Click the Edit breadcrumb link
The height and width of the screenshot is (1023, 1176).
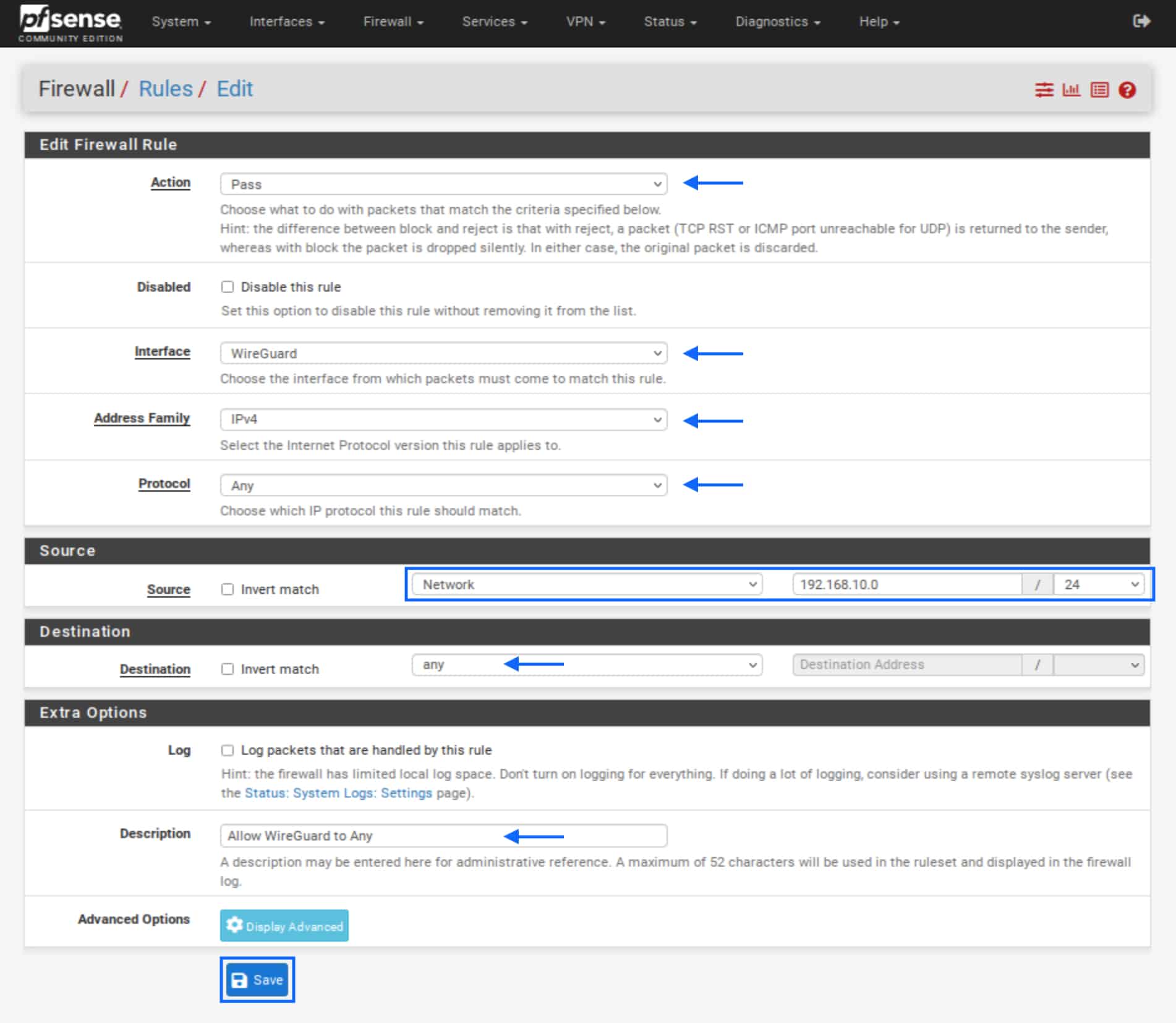pos(234,89)
